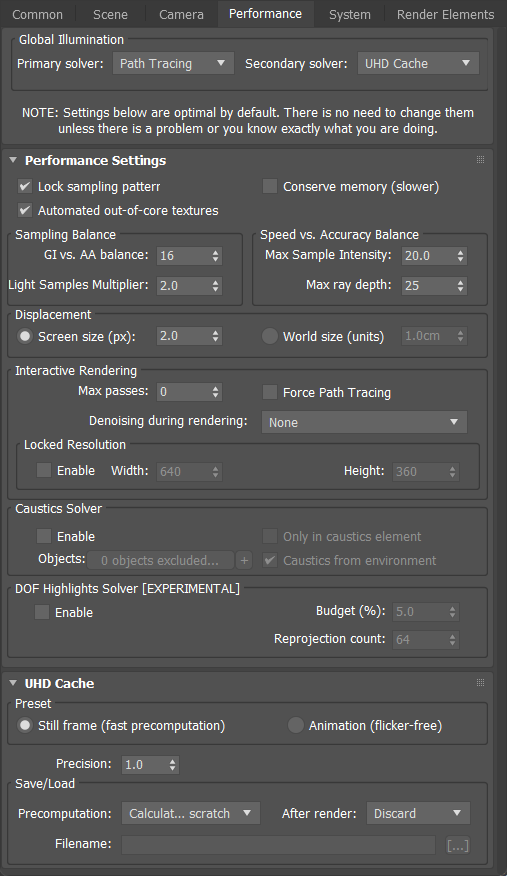
Task: Open the Denoising during rendering dropdown
Action: 364,422
